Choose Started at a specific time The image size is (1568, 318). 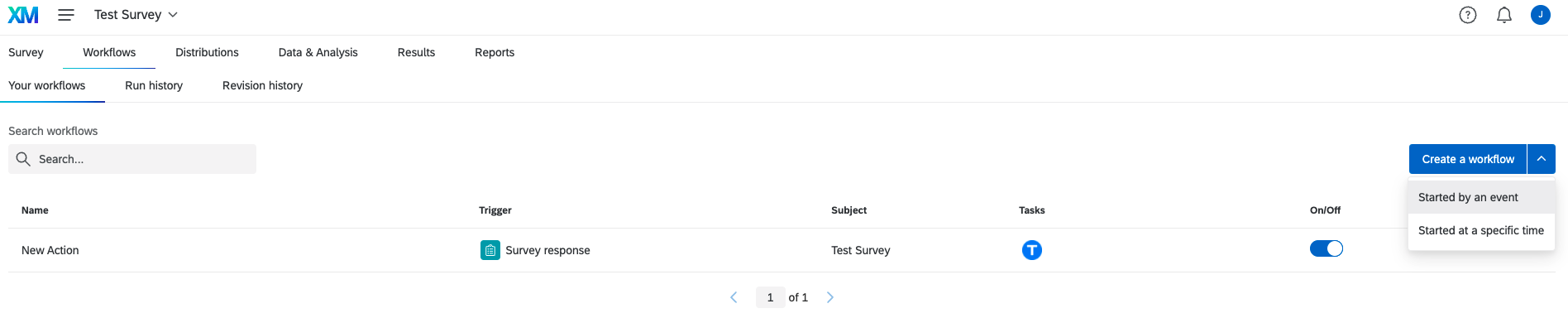pos(1482,230)
